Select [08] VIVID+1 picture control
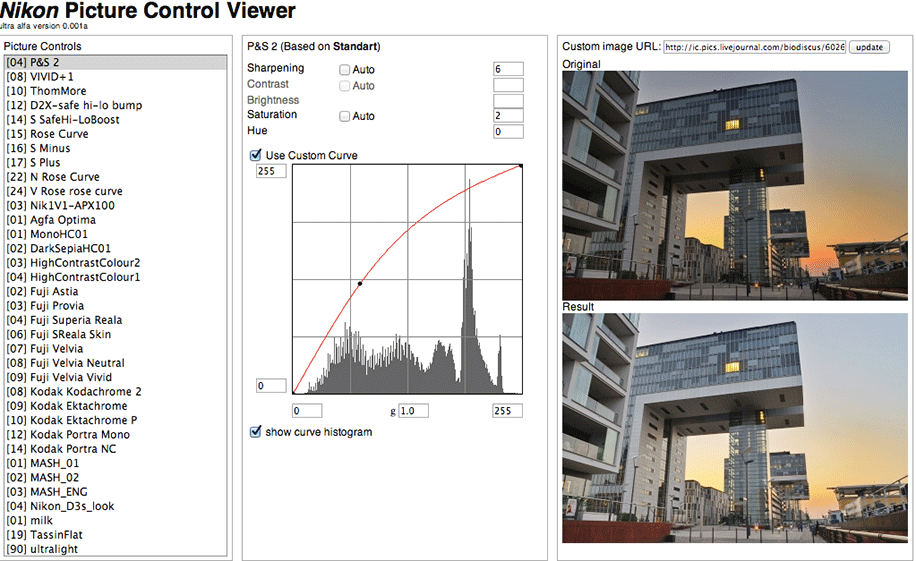916x561 pixels. pos(116,77)
